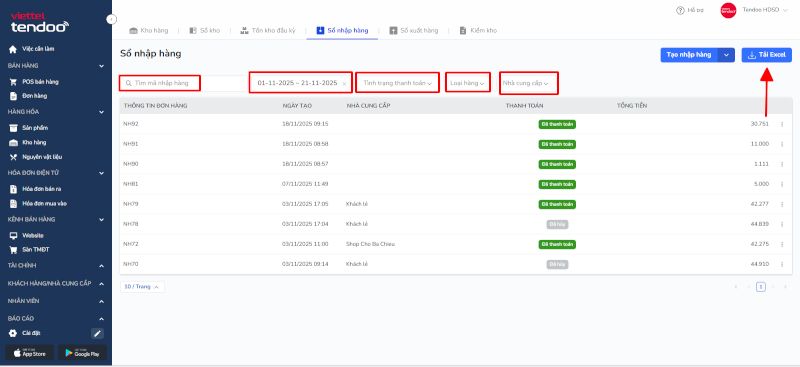Open Nguyên vật liệu in the sidebar
The height and width of the screenshot is (367, 800).
click(42, 157)
